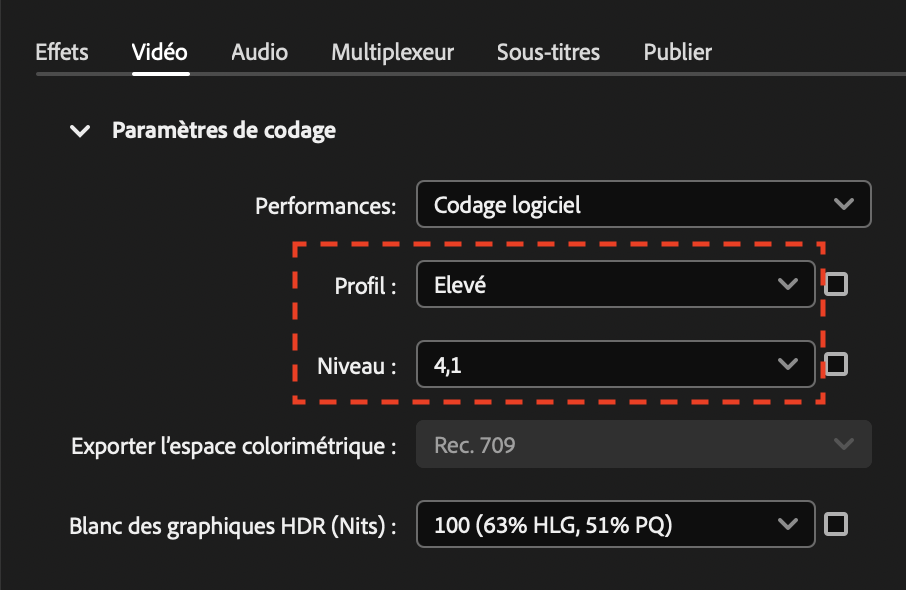The height and width of the screenshot is (590, 906).
Task: Open the Sous-titres tab
Action: coord(548,52)
